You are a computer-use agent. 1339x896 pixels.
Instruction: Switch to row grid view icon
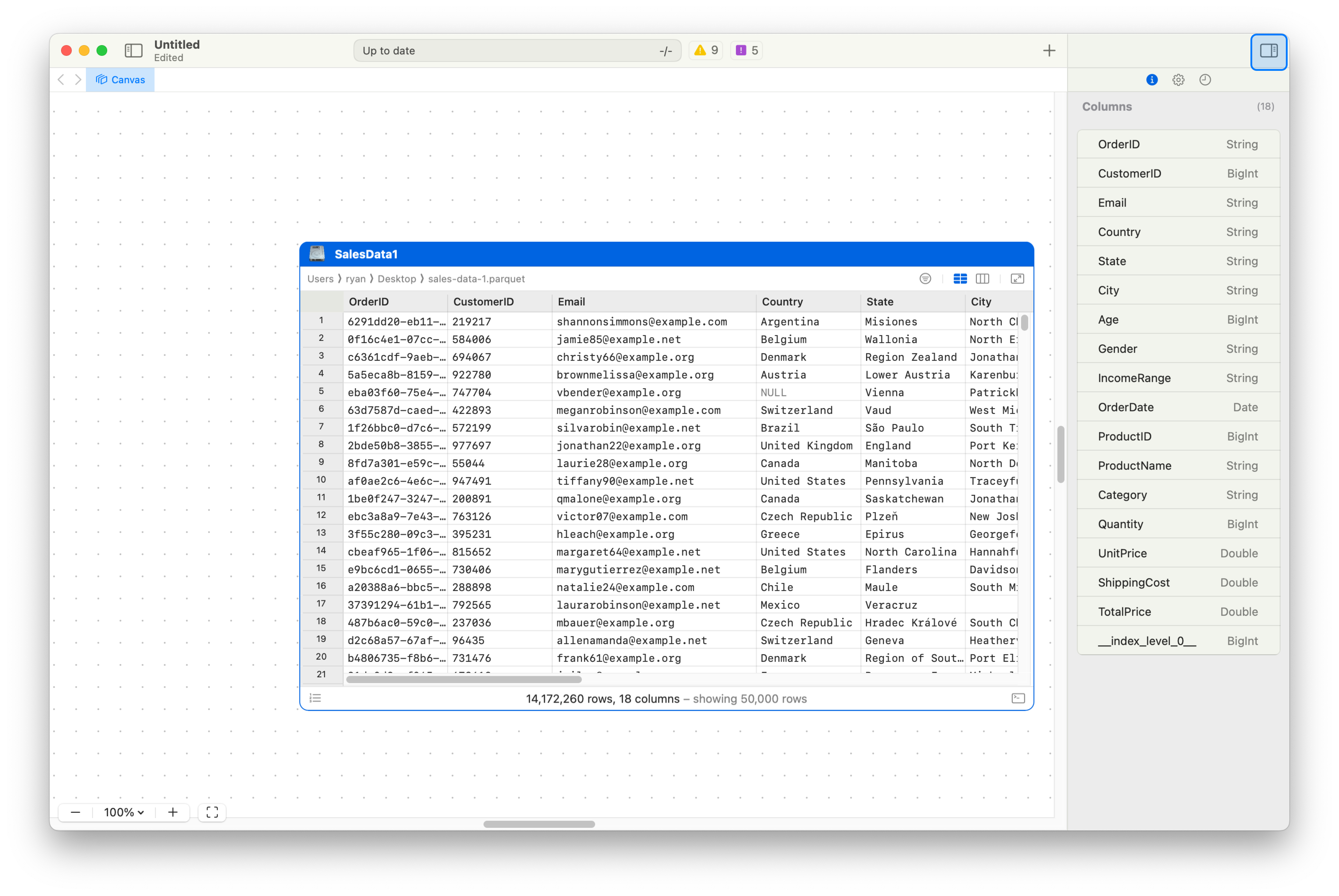[960, 278]
